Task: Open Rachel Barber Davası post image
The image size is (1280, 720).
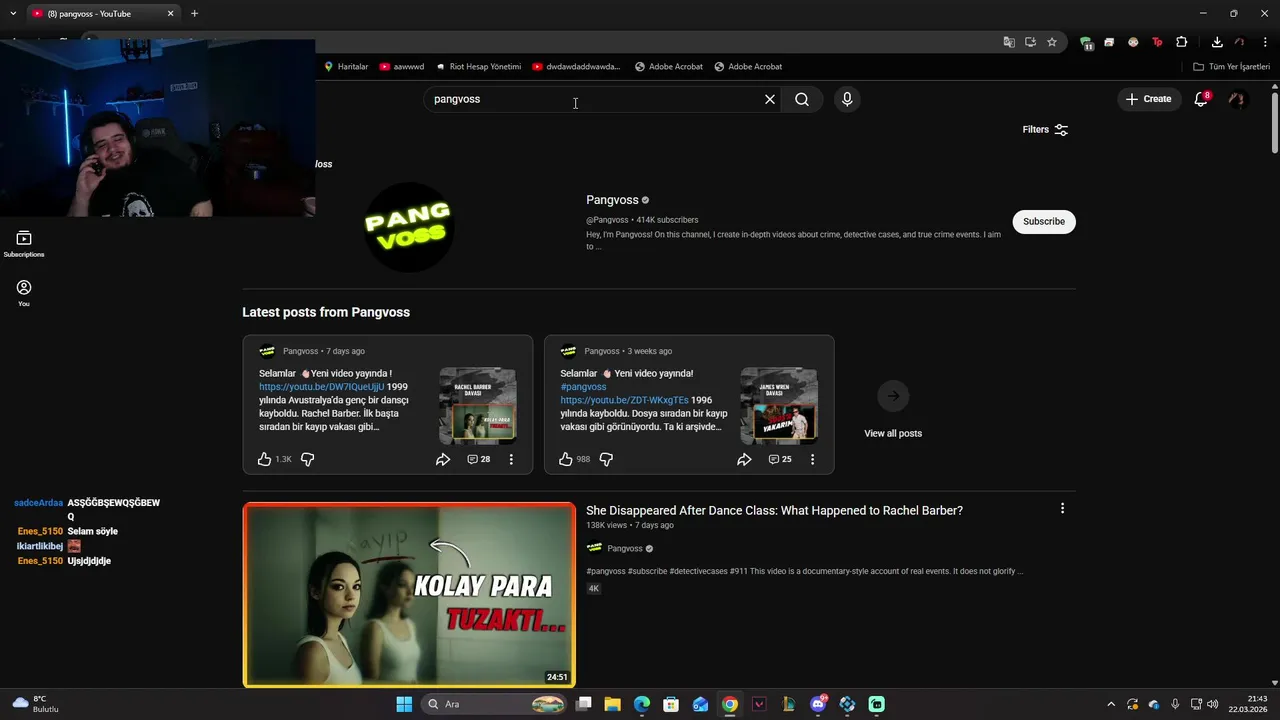Action: [x=478, y=406]
